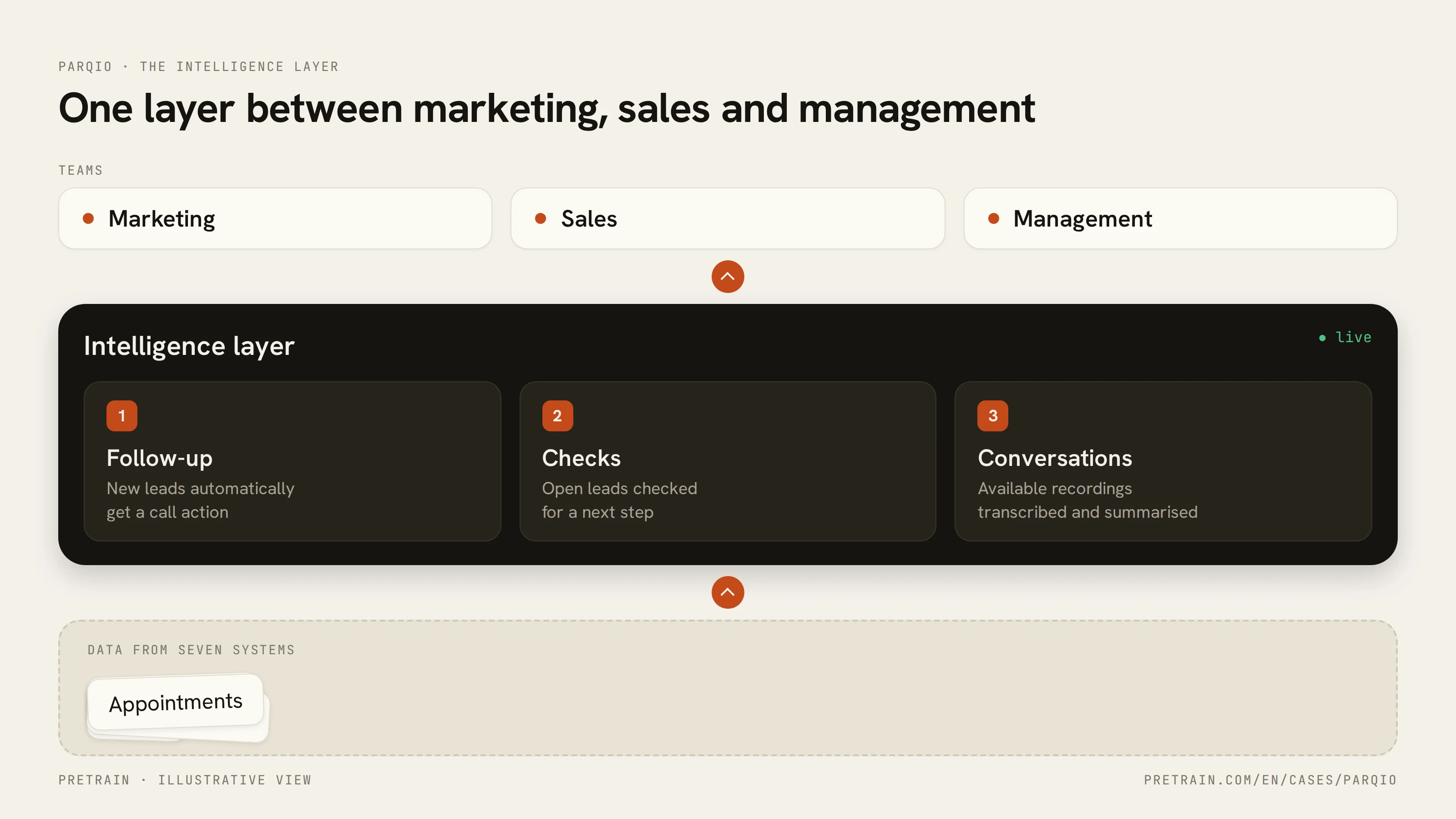Click the orange dot beside Management
The width and height of the screenshot is (1456, 819).
point(994,219)
